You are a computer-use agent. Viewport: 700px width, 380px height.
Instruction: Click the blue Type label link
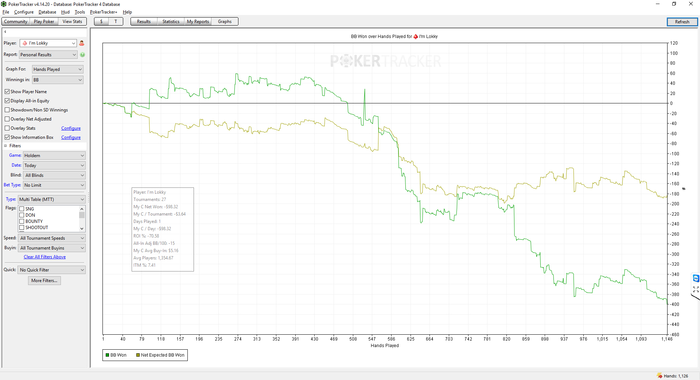pos(11,199)
